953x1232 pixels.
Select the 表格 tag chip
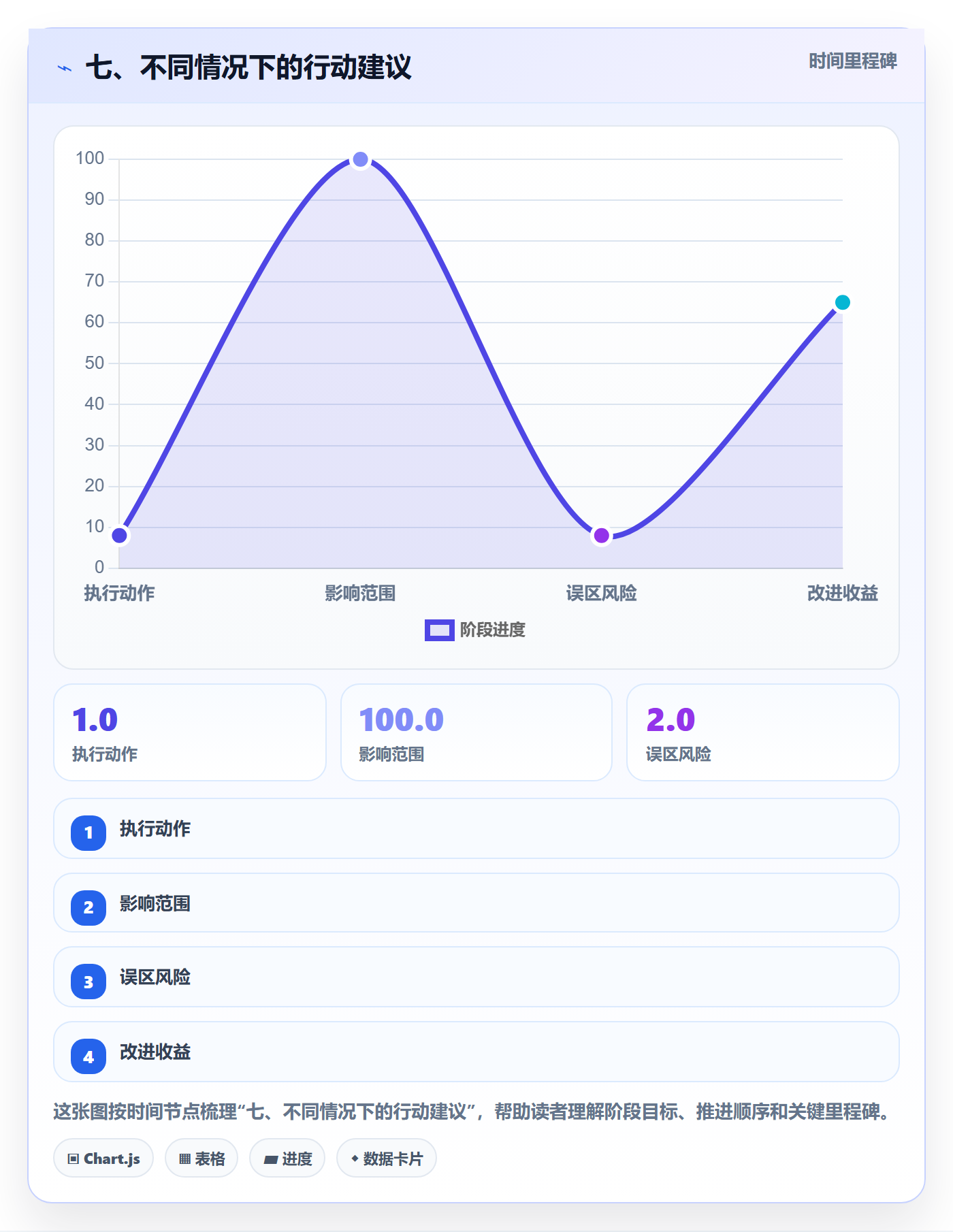(x=201, y=1158)
